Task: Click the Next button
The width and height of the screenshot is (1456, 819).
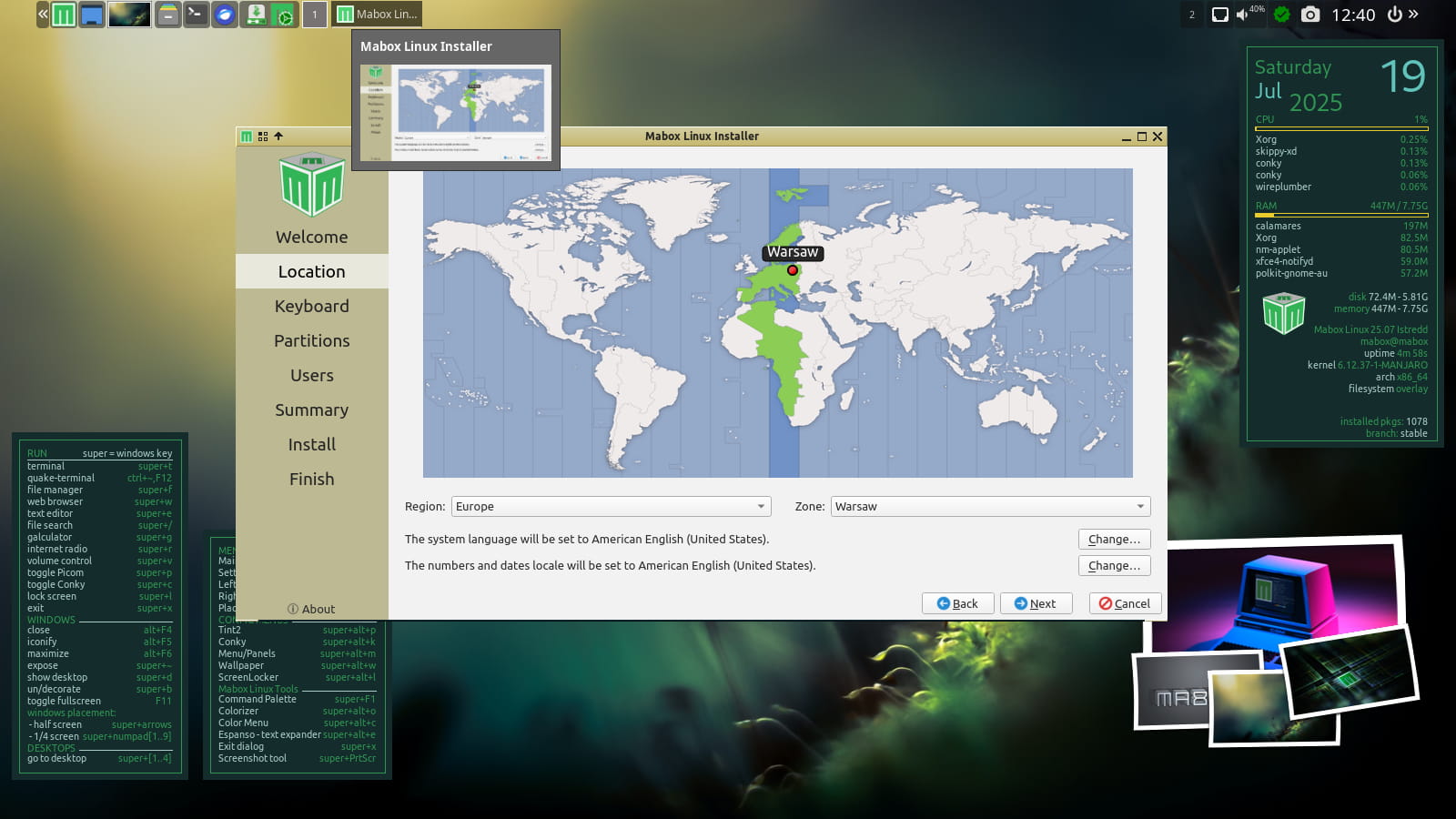Action: click(x=1036, y=603)
